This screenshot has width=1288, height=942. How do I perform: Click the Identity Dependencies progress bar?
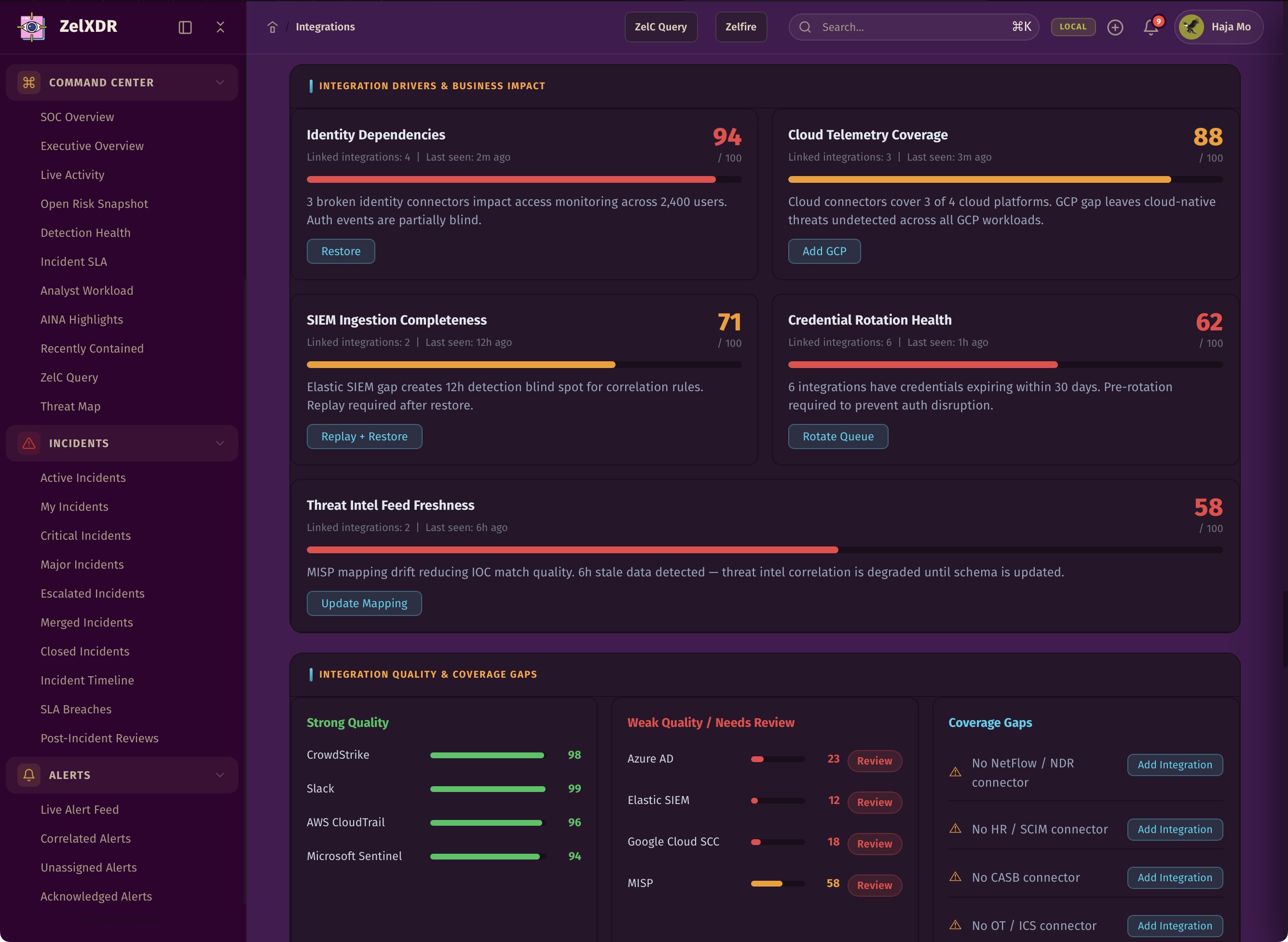pyautogui.click(x=523, y=179)
